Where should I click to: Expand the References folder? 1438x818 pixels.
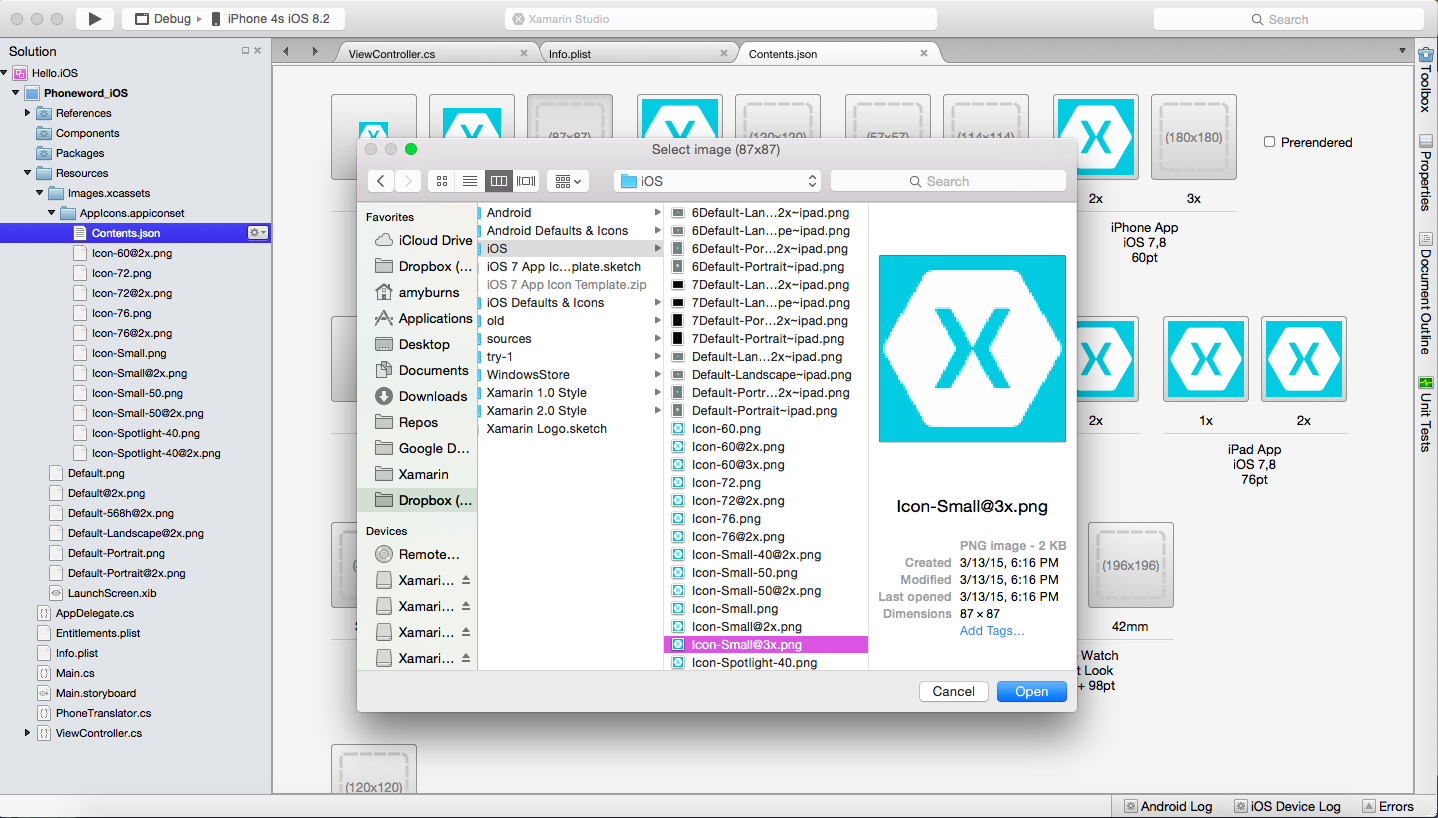point(28,113)
